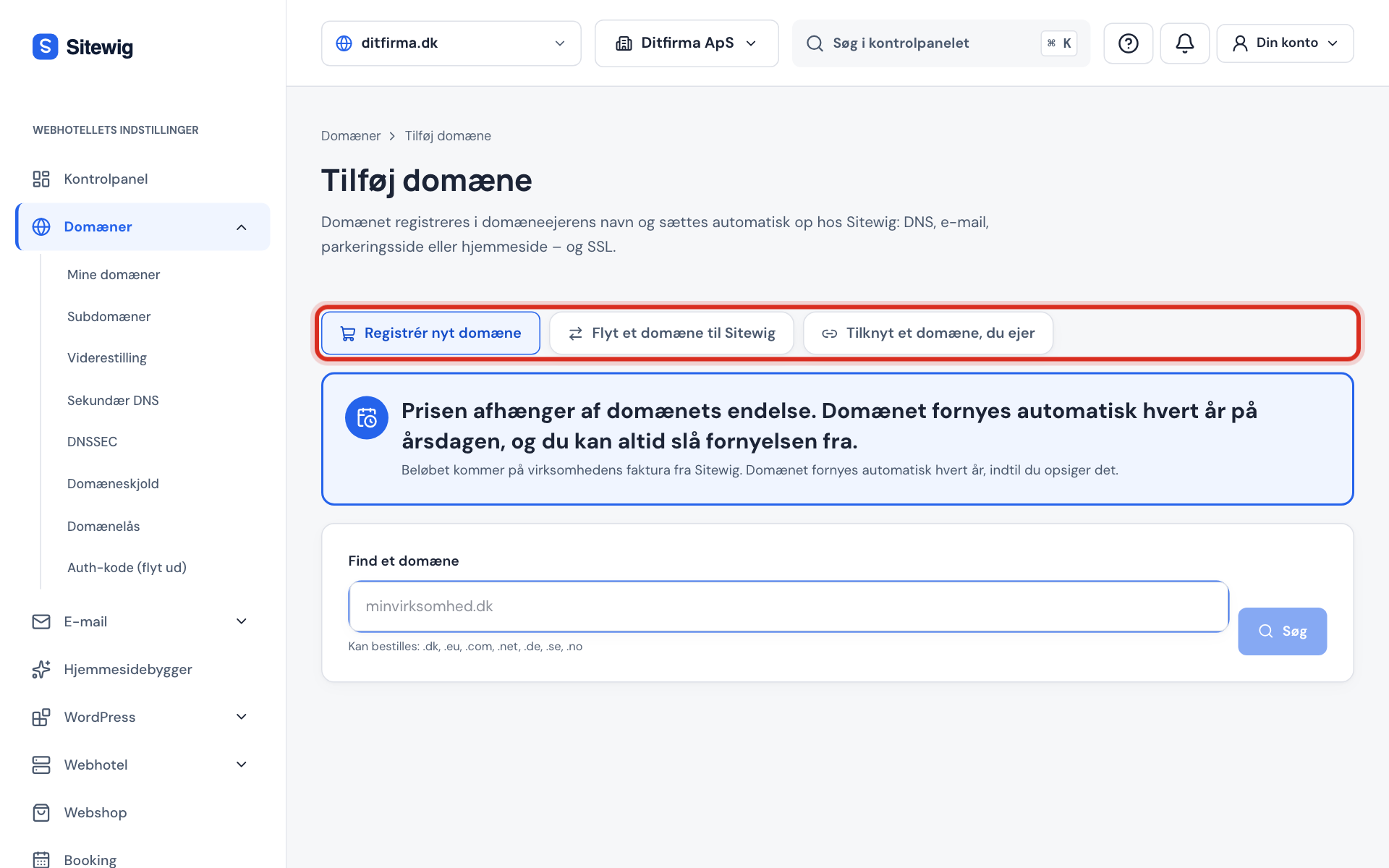The height and width of the screenshot is (868, 1389).
Task: Click the cart icon on Registrér nyt domæne
Action: coord(348,333)
